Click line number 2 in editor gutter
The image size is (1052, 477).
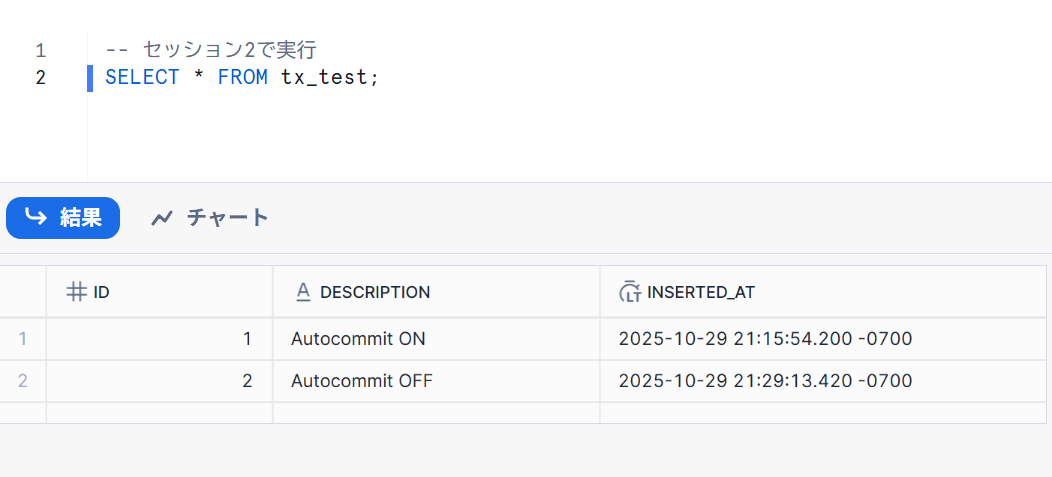pos(40,77)
